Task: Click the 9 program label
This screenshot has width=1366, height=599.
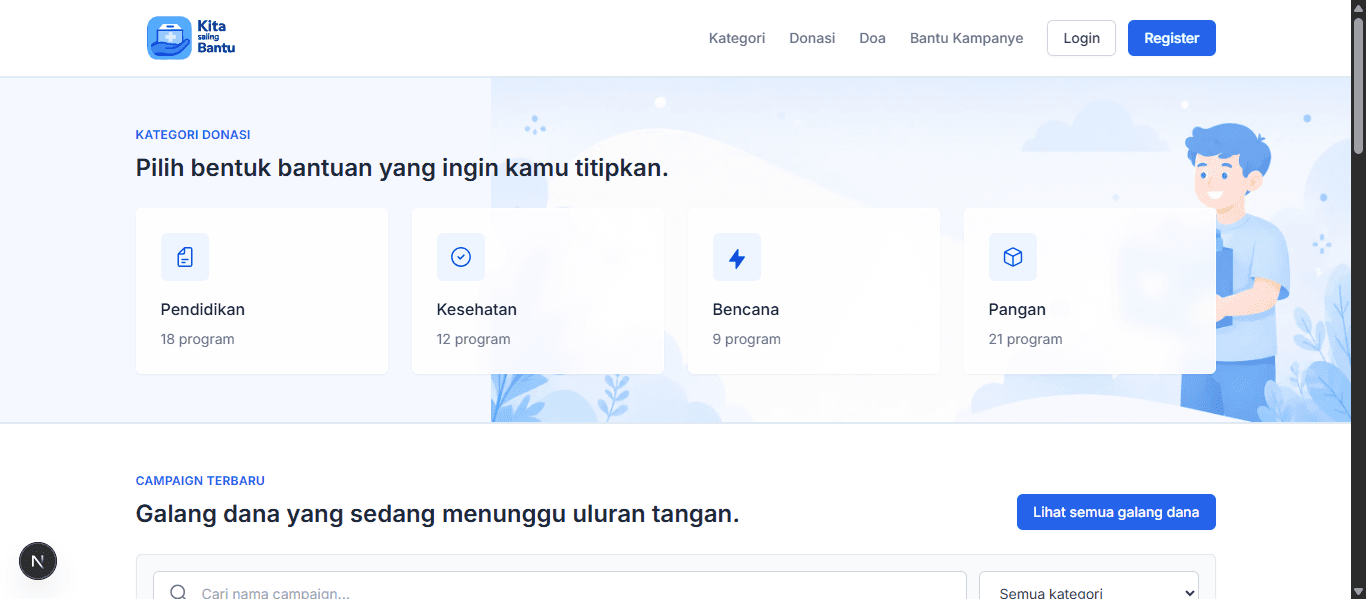Action: point(747,339)
